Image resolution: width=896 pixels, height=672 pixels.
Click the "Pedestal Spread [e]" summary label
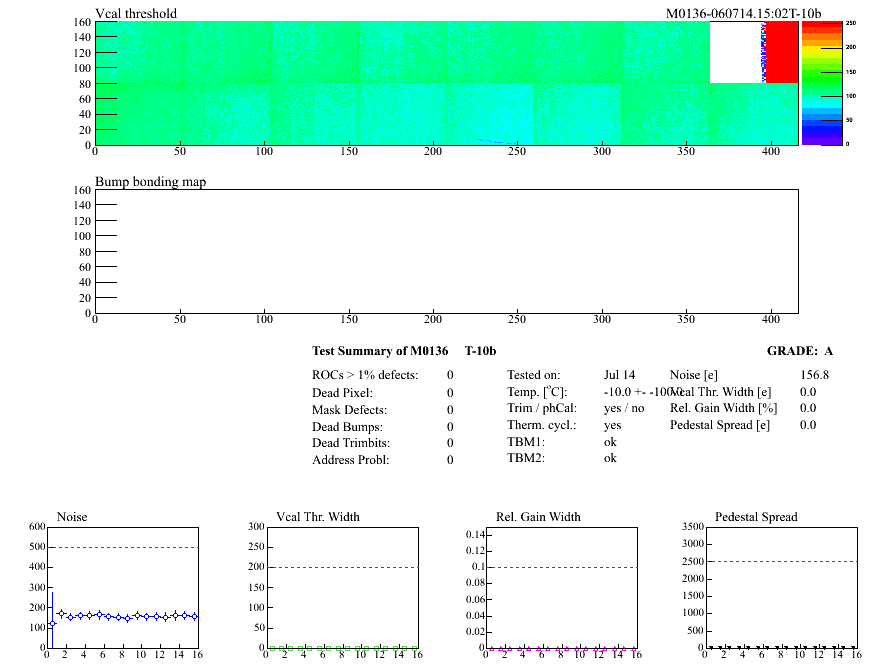(719, 425)
